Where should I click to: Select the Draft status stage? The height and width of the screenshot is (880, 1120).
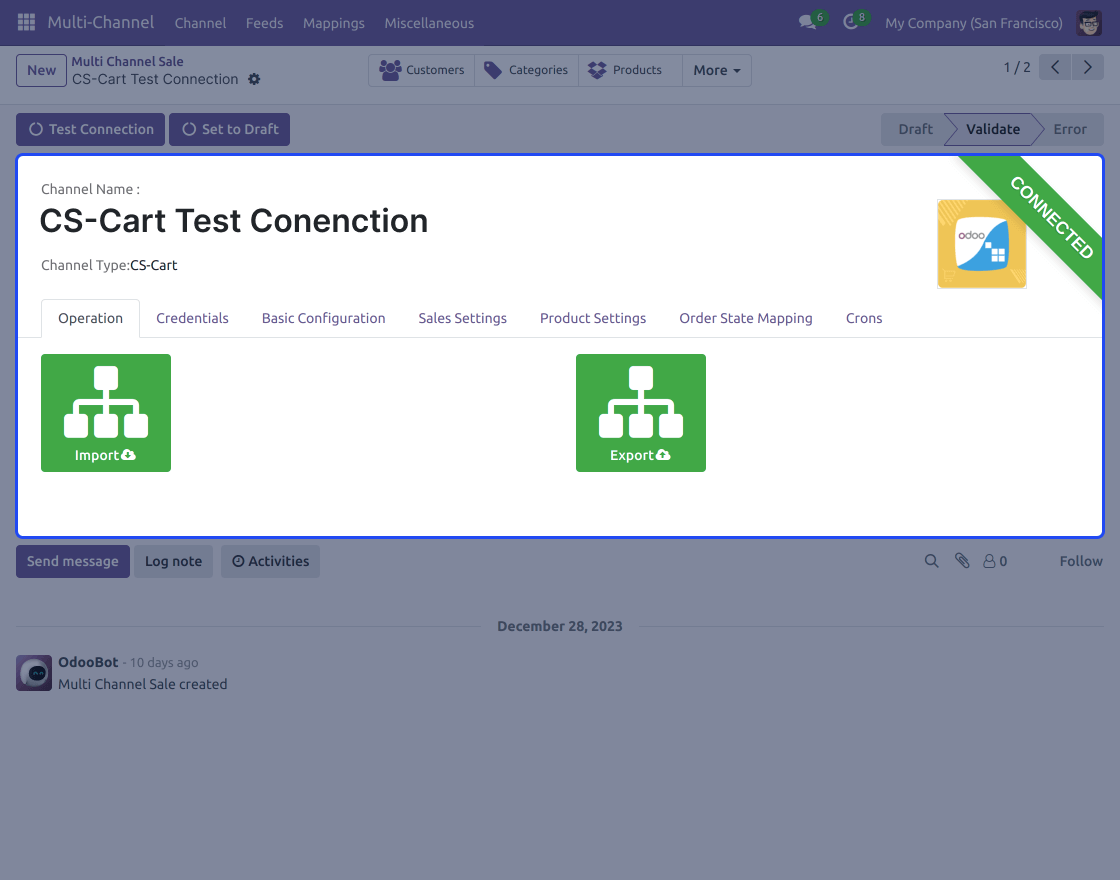(x=915, y=129)
